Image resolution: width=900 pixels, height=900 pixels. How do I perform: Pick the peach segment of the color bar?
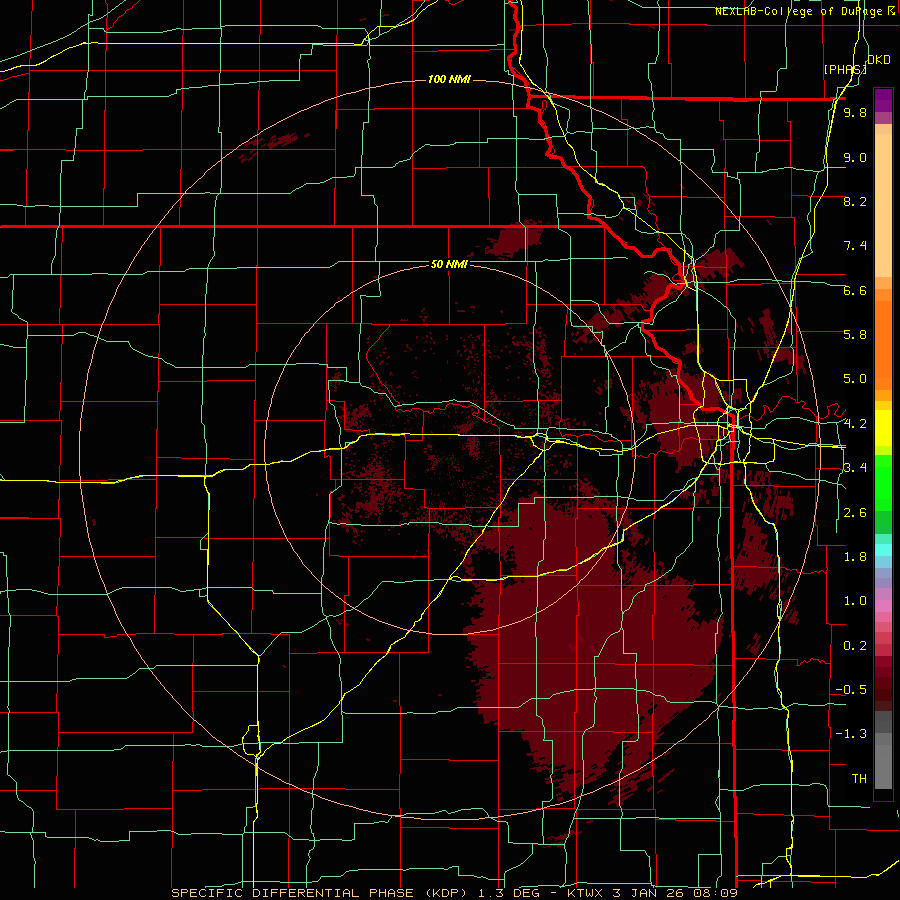click(883, 207)
